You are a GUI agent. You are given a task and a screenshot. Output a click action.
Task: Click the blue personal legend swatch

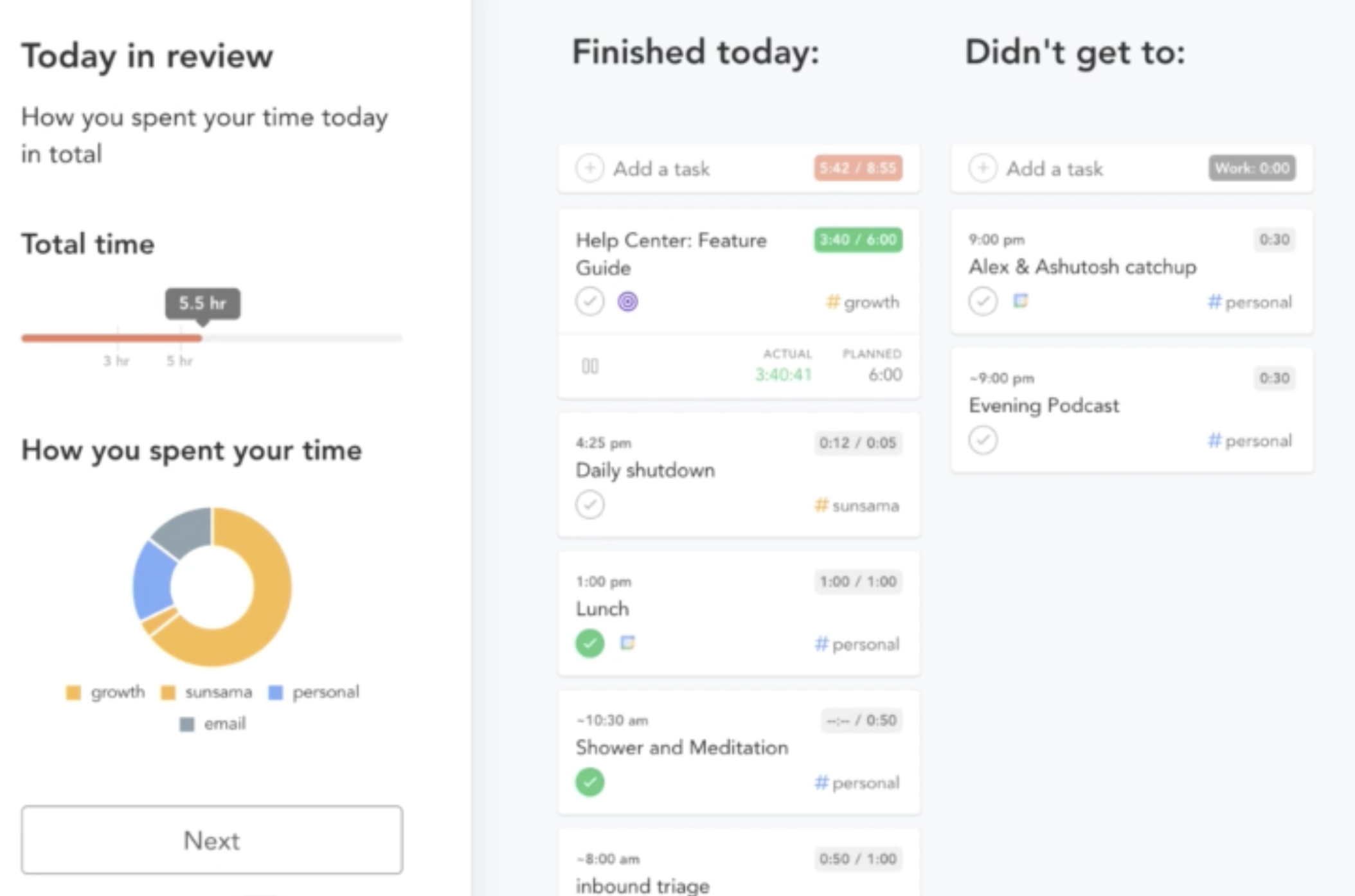point(276,692)
